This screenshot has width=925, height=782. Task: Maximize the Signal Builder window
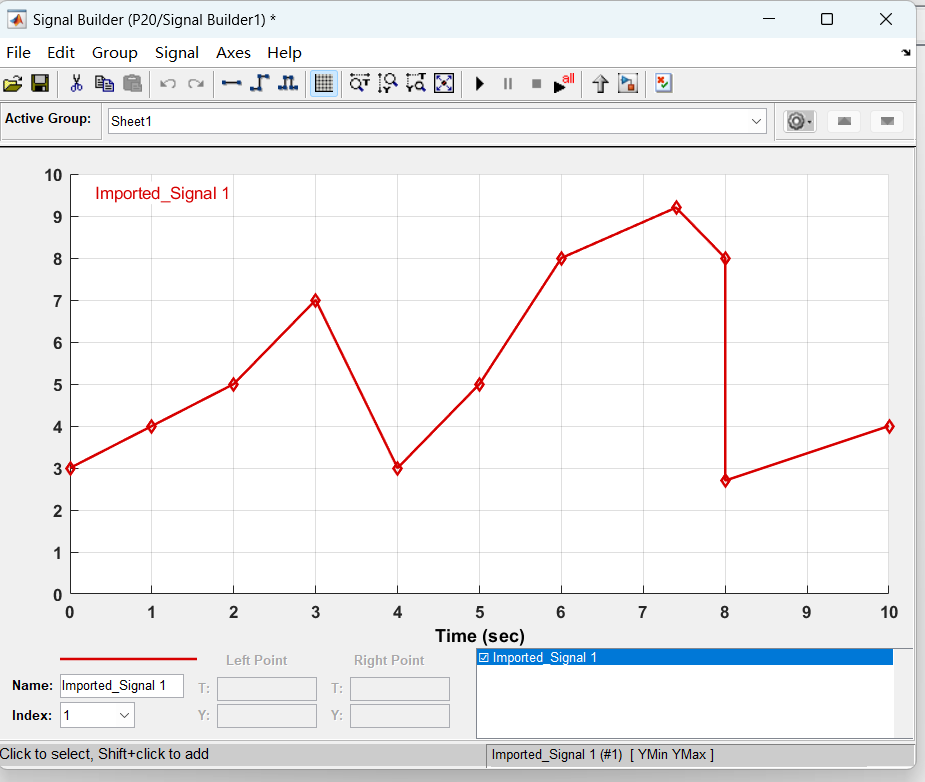pos(827,19)
